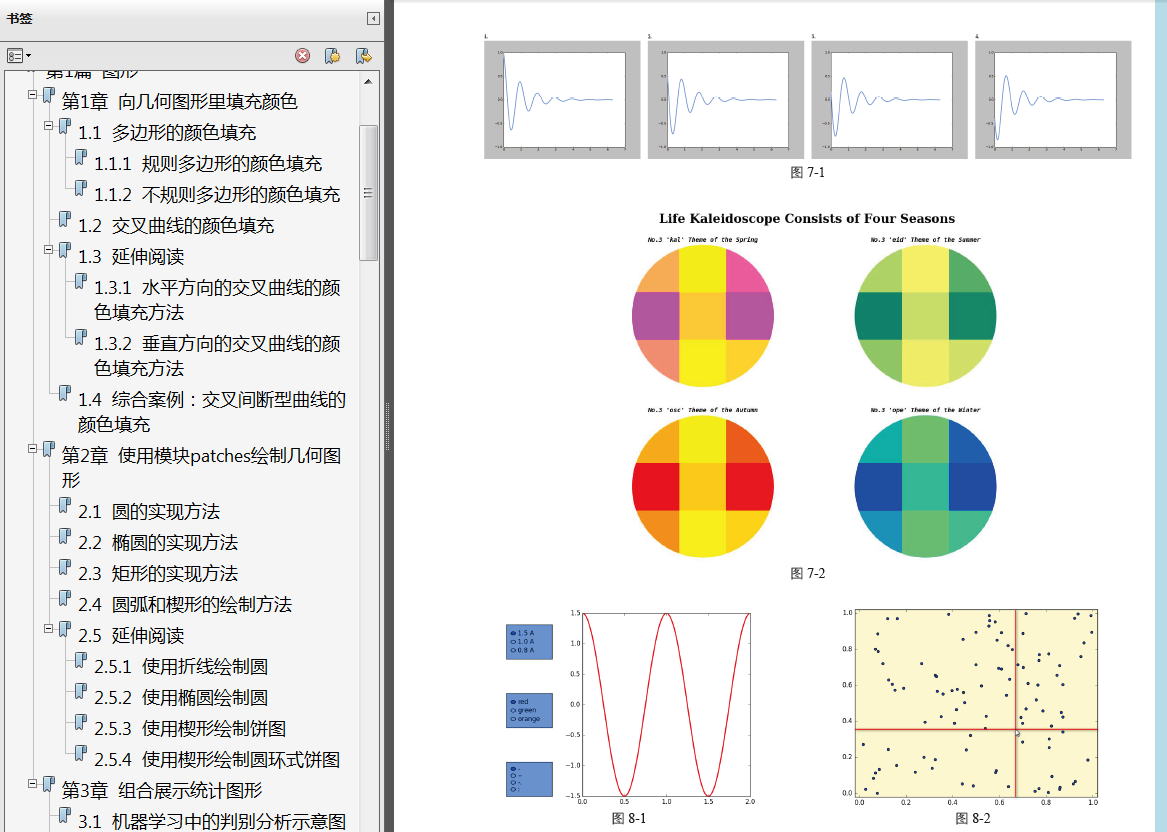
Task: Click bookmark icon beside 1.1.1 规则多边形
Action: point(81,157)
